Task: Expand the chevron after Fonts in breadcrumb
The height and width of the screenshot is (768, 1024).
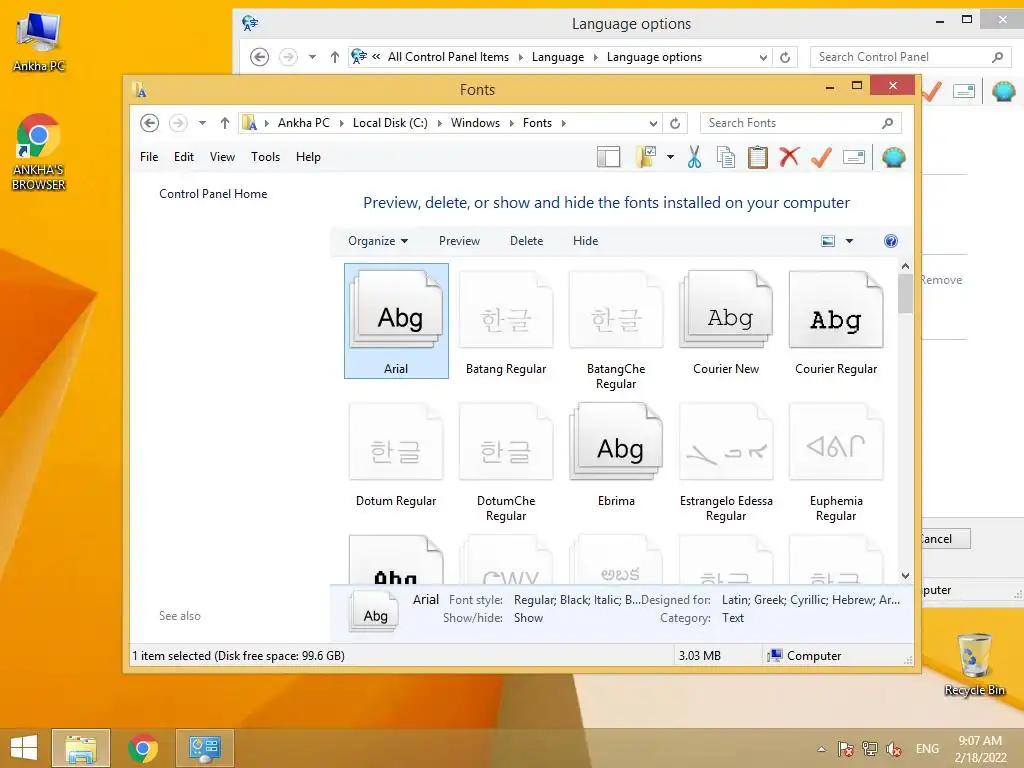Action: pos(564,123)
